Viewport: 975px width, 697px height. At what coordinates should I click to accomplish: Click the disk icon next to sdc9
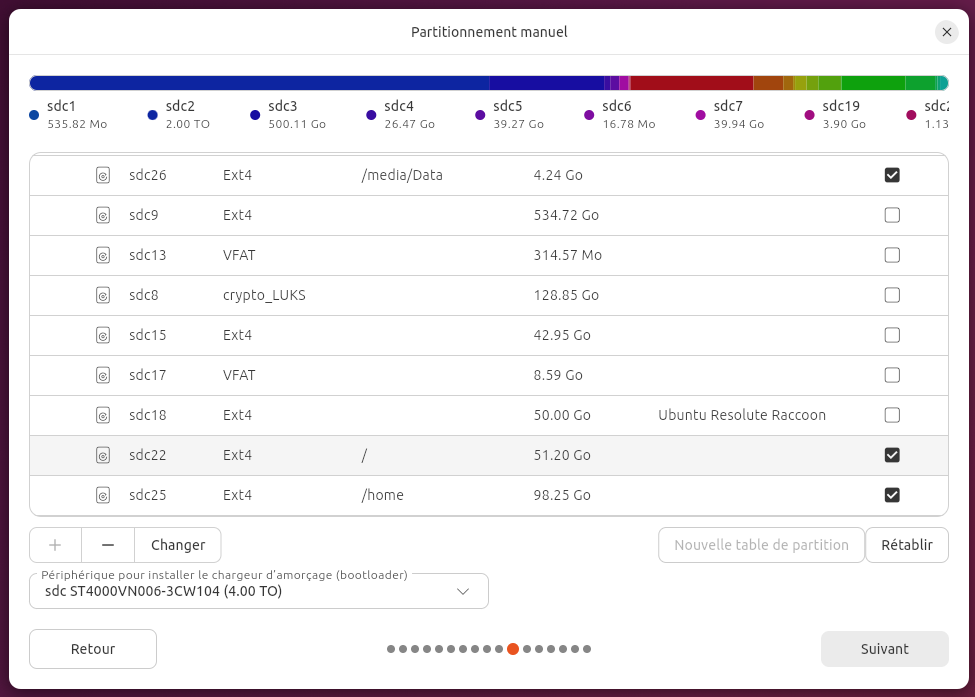(x=103, y=215)
